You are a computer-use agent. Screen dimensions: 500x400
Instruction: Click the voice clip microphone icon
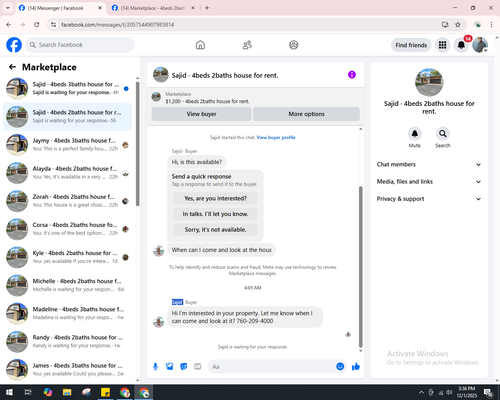(155, 367)
